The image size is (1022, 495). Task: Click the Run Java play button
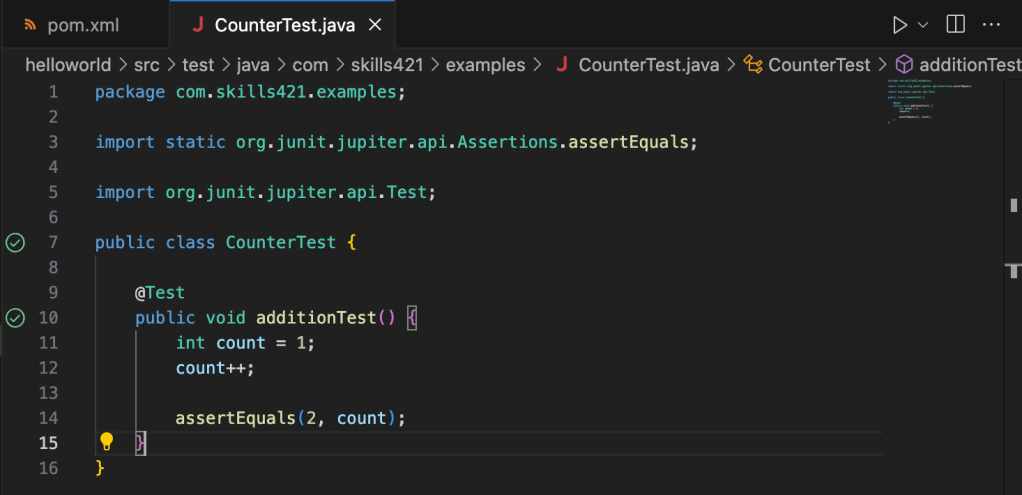[x=900, y=24]
